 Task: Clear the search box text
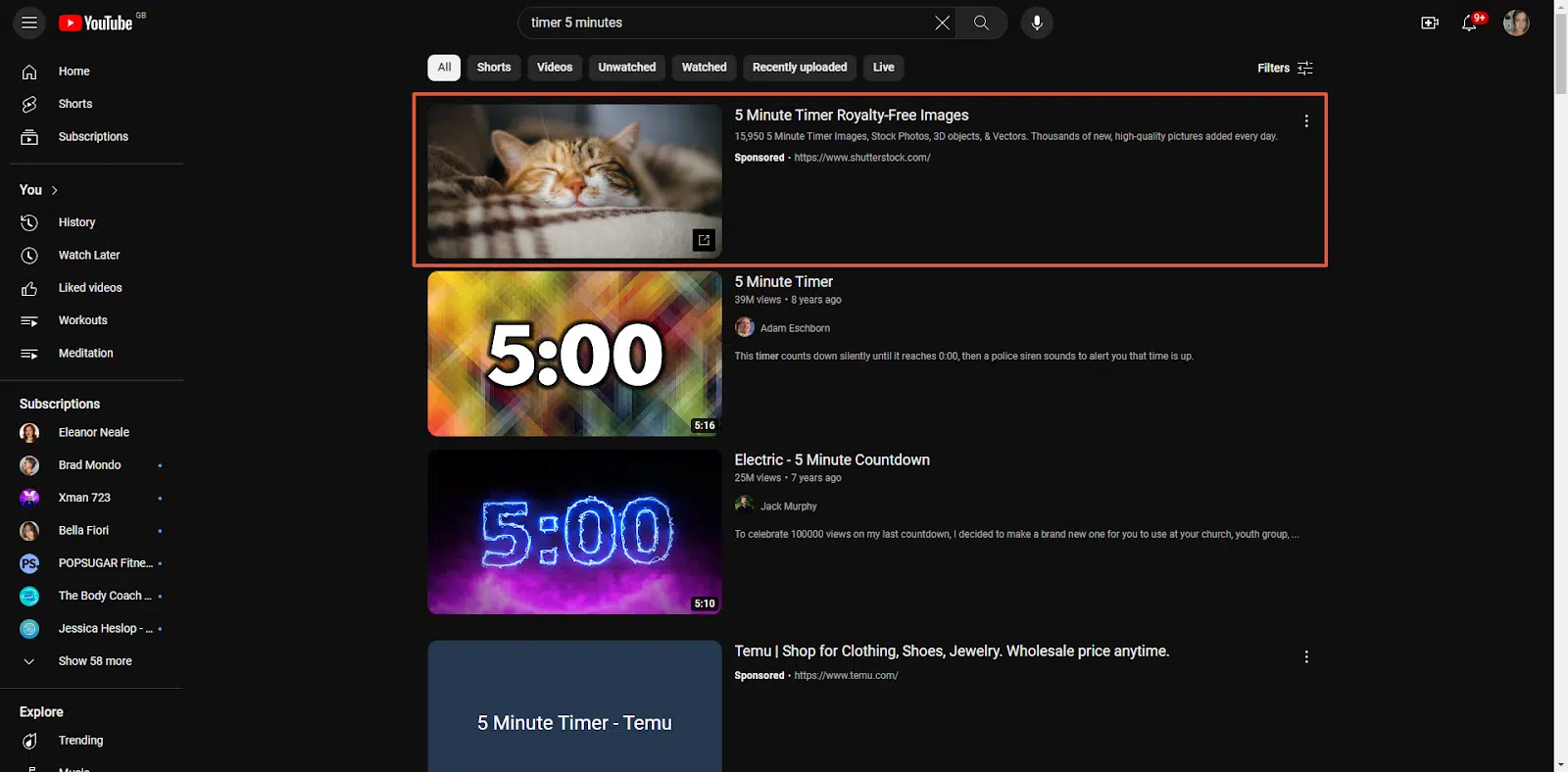(x=942, y=23)
